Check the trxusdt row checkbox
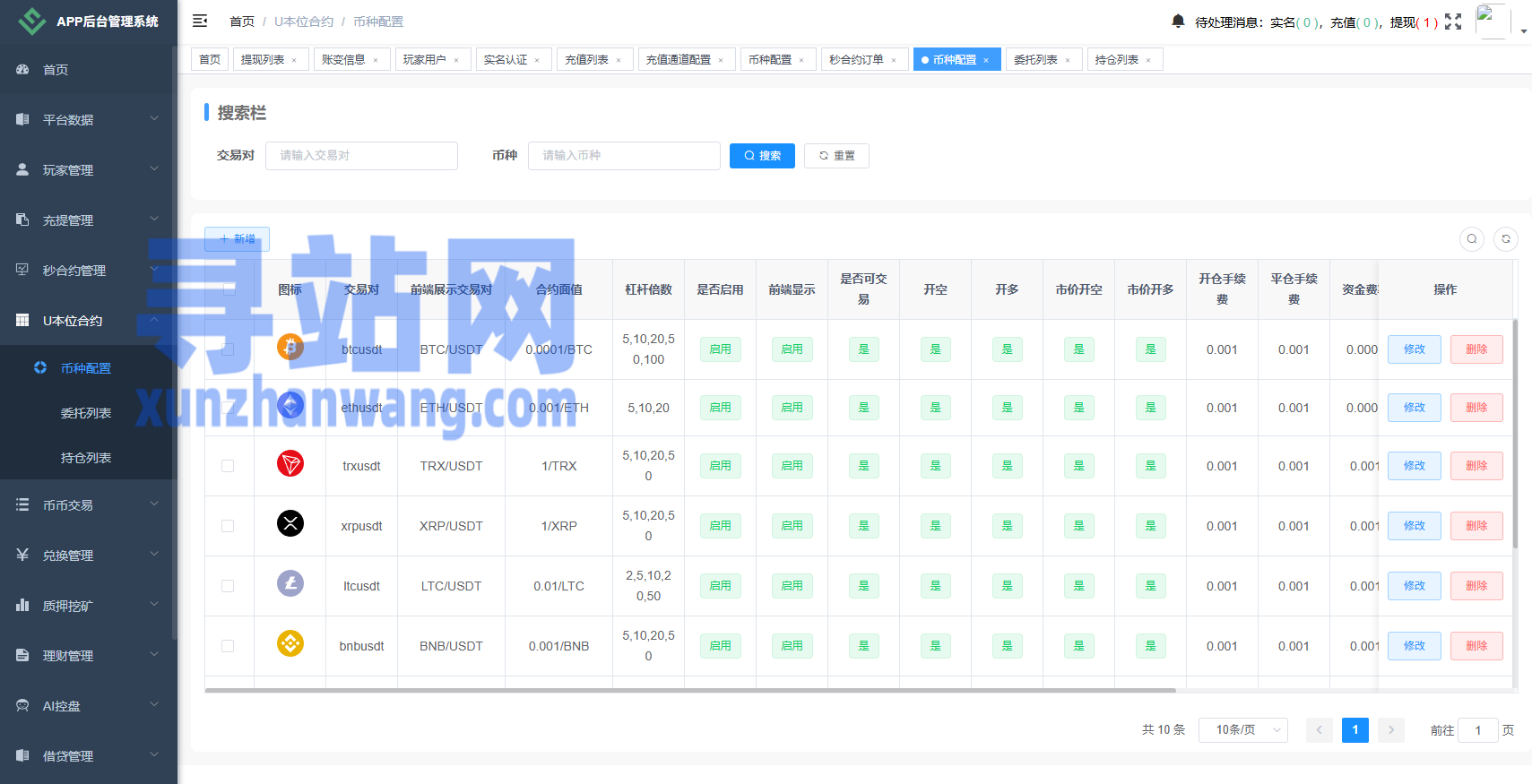The width and height of the screenshot is (1532, 784). point(228,466)
